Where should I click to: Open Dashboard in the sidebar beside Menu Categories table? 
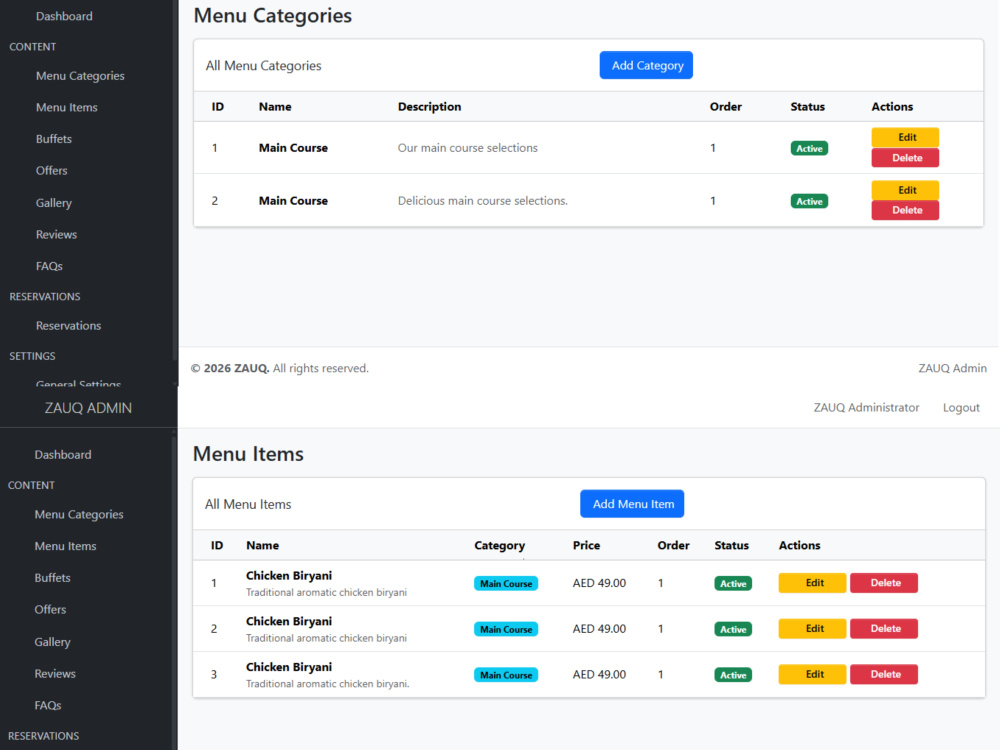tap(64, 17)
